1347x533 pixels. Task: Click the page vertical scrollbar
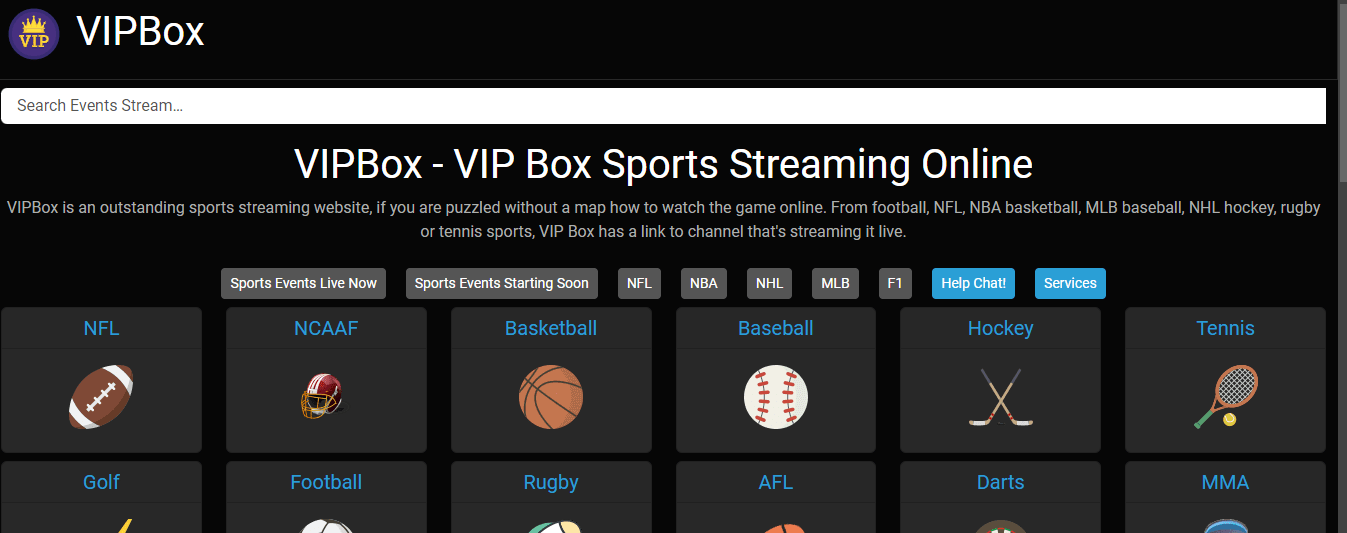[x=1341, y=300]
